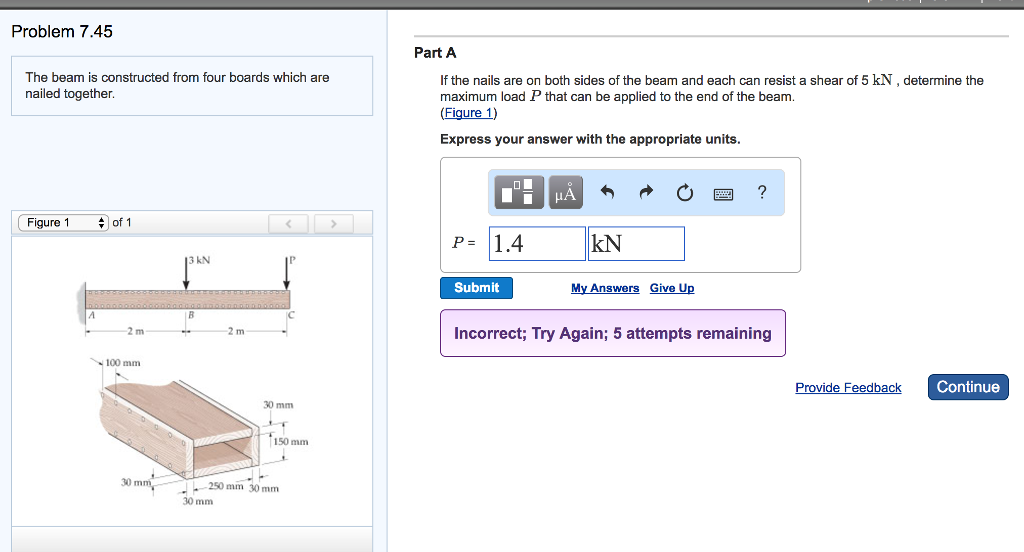Click the Provide Feedback link
Viewport: 1024px width, 552px height.
(x=848, y=388)
